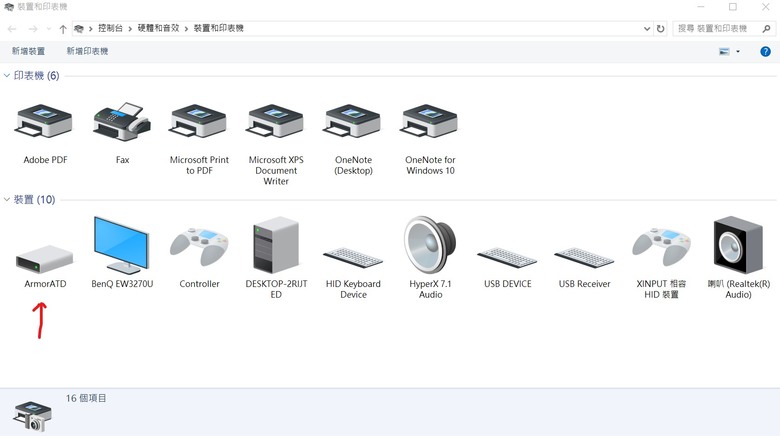Open the recent locations dropdown arrow
The image size is (780, 436).
(x=49, y=29)
